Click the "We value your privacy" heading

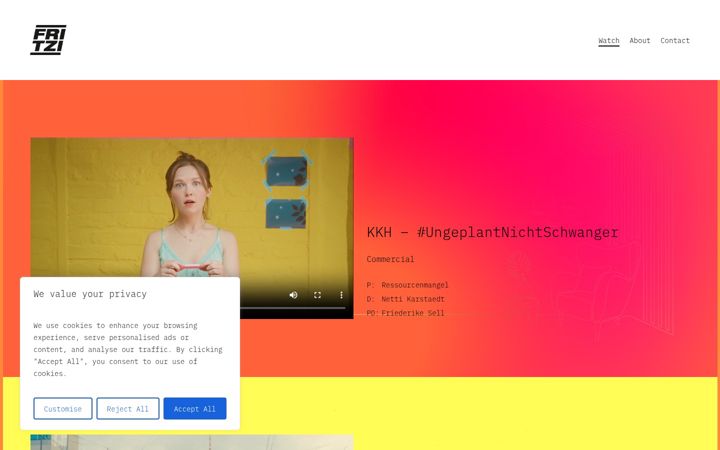(90, 294)
